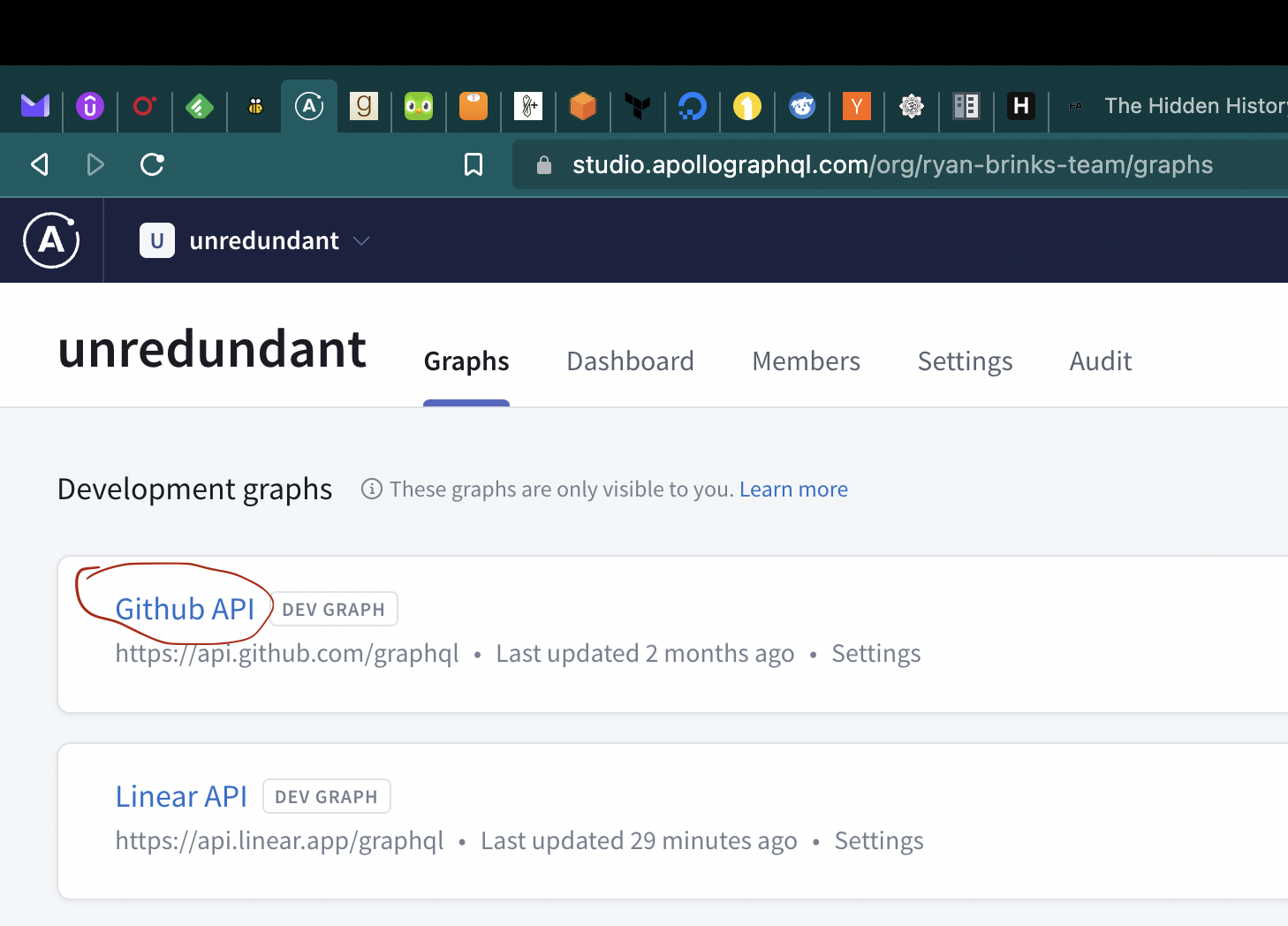Open the blue dog-face icon tab
This screenshot has height=926, width=1288.
tap(802, 106)
